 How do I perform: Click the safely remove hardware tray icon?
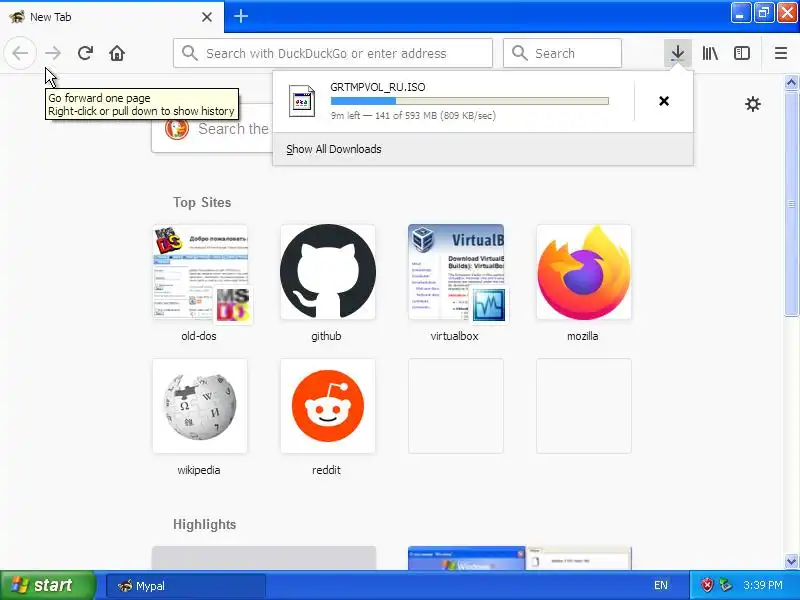click(725, 585)
